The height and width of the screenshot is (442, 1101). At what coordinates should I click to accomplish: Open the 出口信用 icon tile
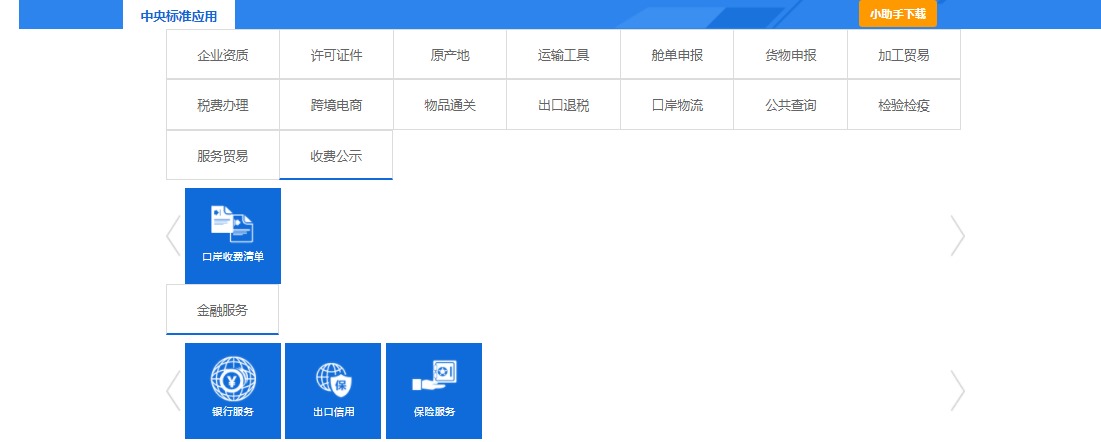coord(333,391)
